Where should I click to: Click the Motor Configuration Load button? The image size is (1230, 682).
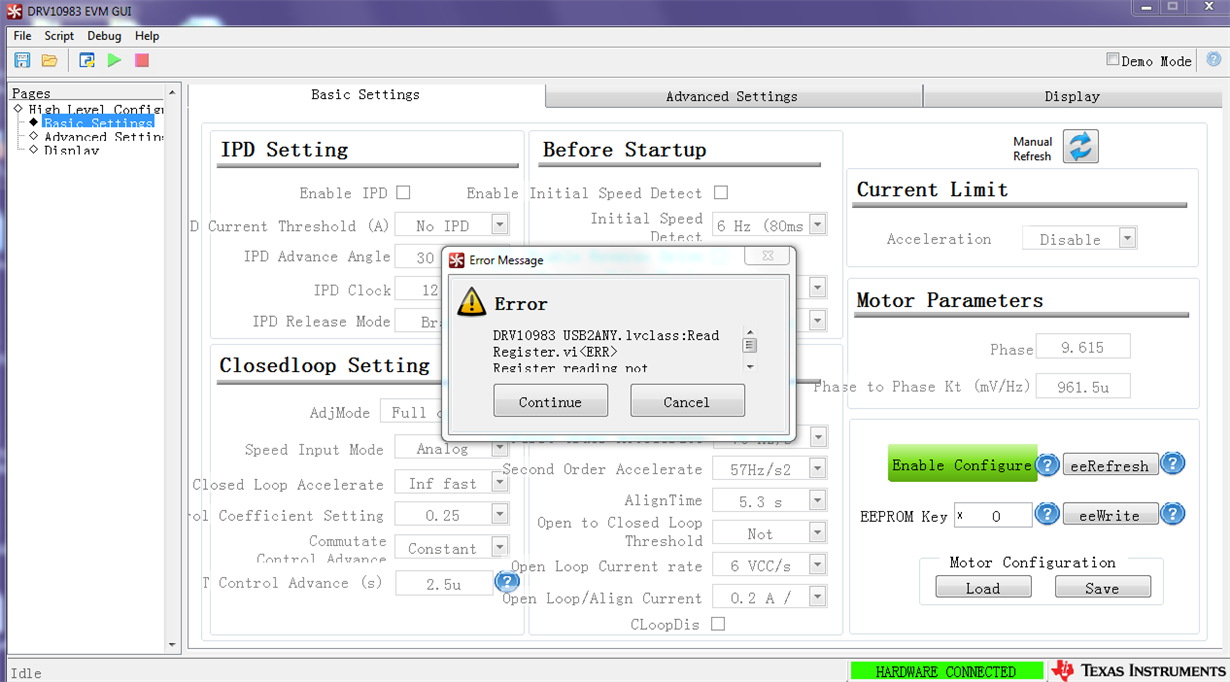[x=983, y=587]
